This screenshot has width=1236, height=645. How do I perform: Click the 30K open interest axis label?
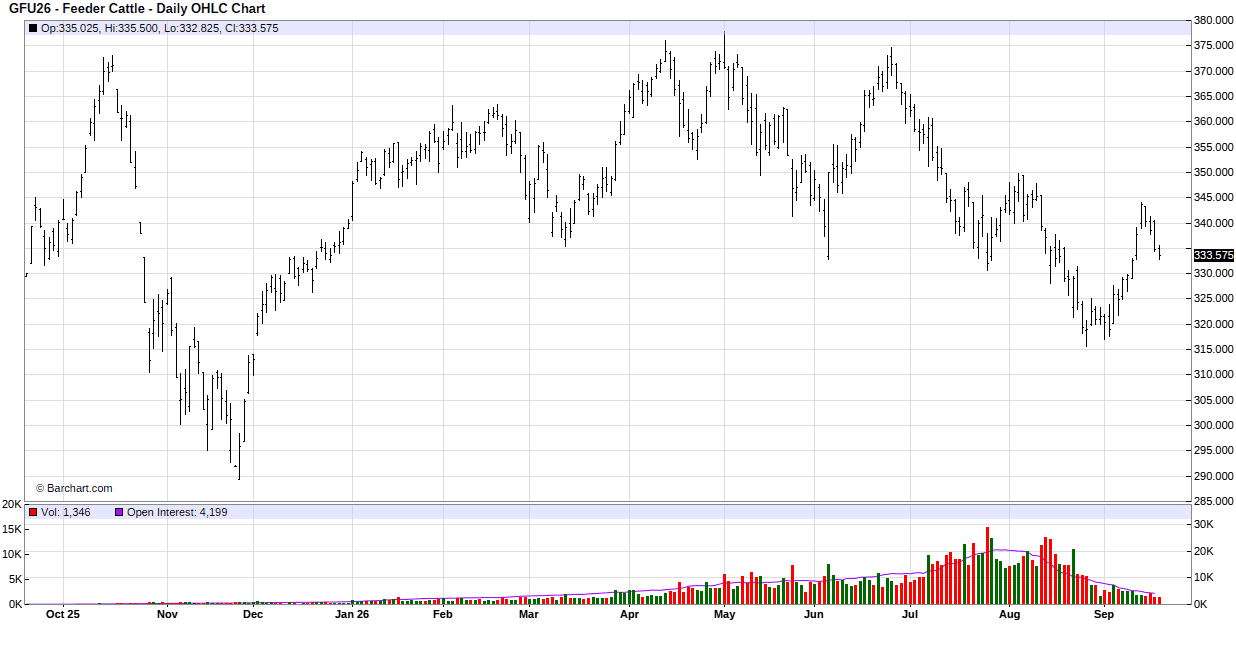[x=1204, y=524]
